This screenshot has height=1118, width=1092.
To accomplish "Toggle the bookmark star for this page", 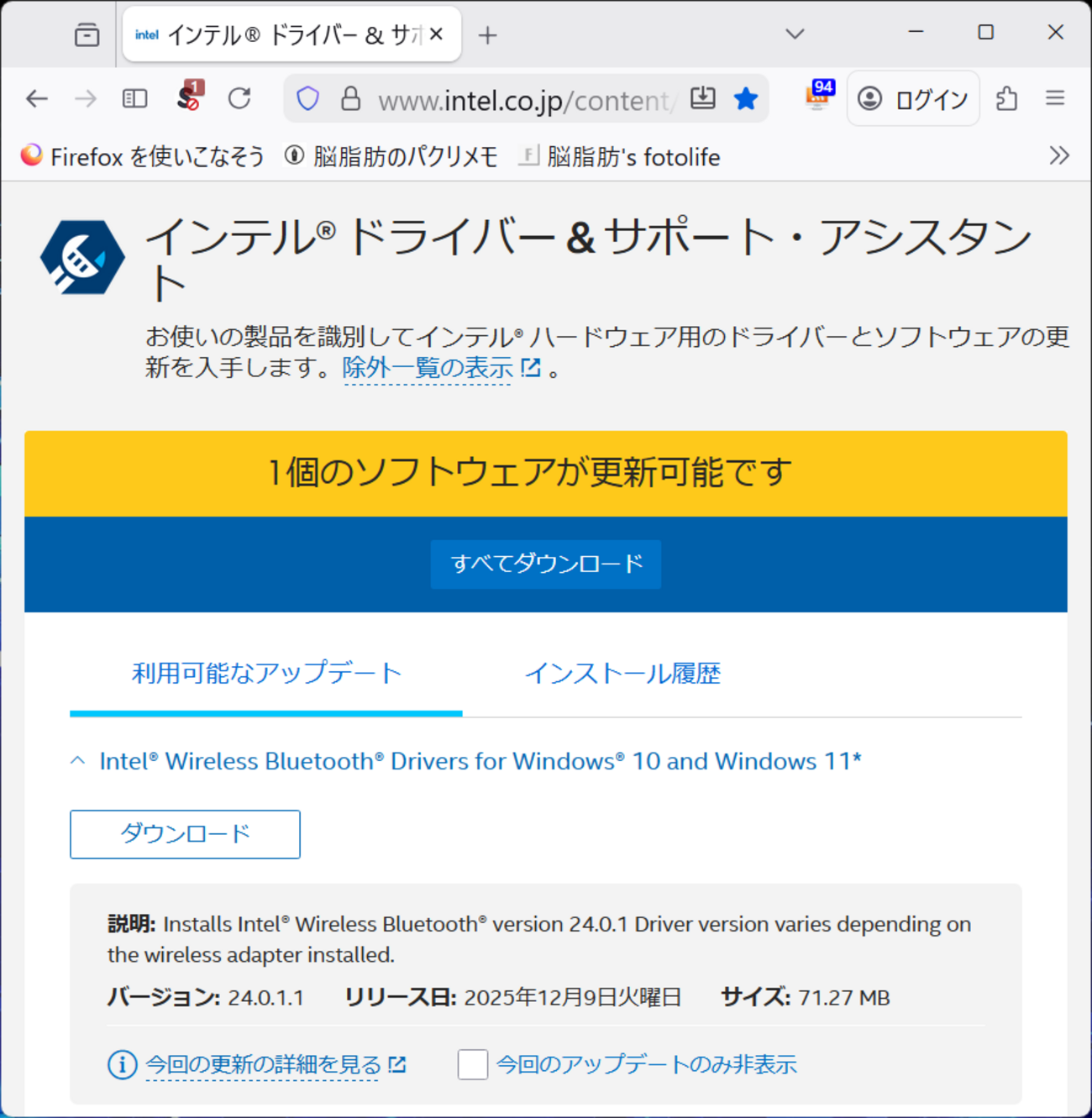I will [x=746, y=99].
